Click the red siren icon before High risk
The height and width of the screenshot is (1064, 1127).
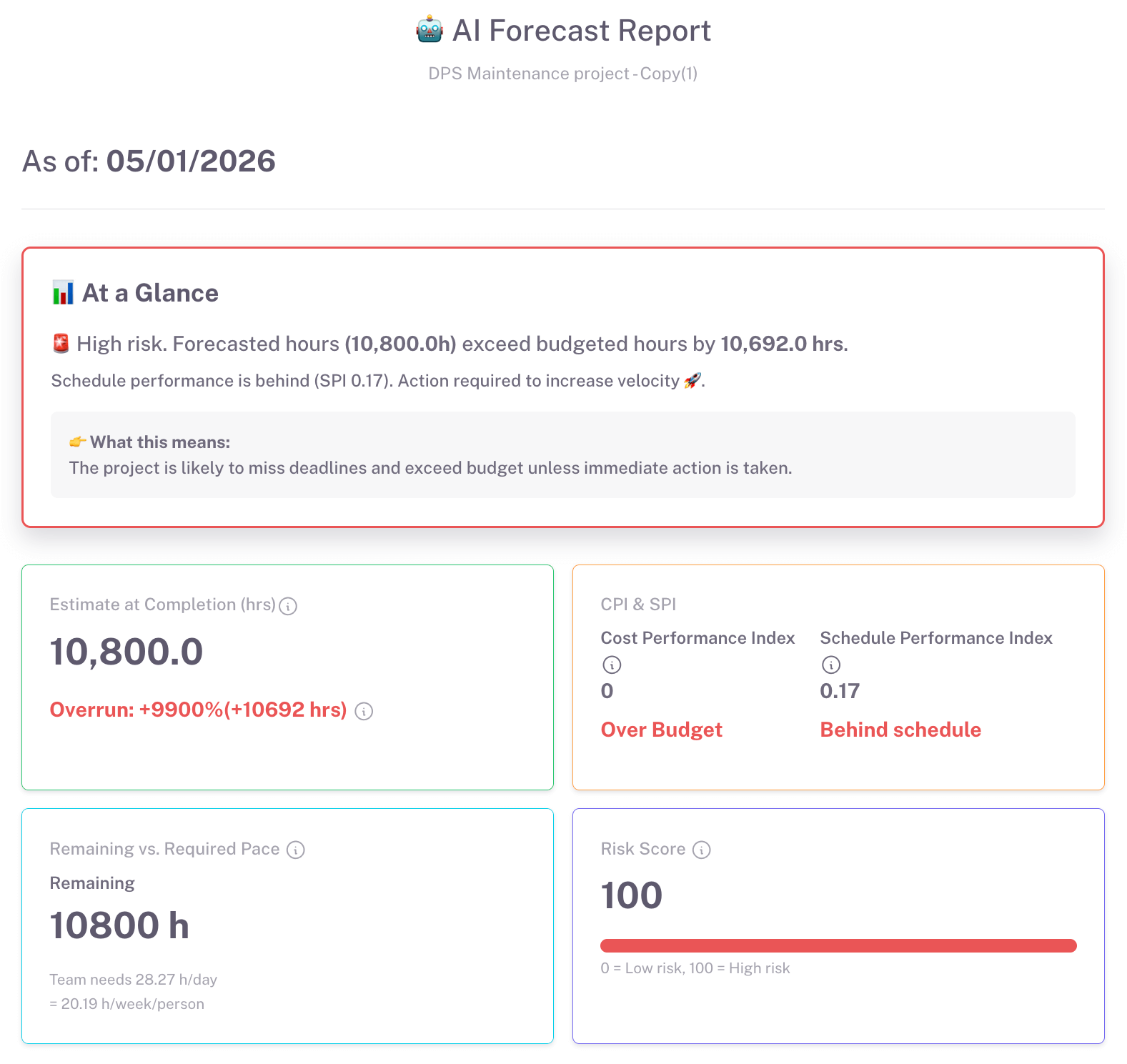point(61,344)
